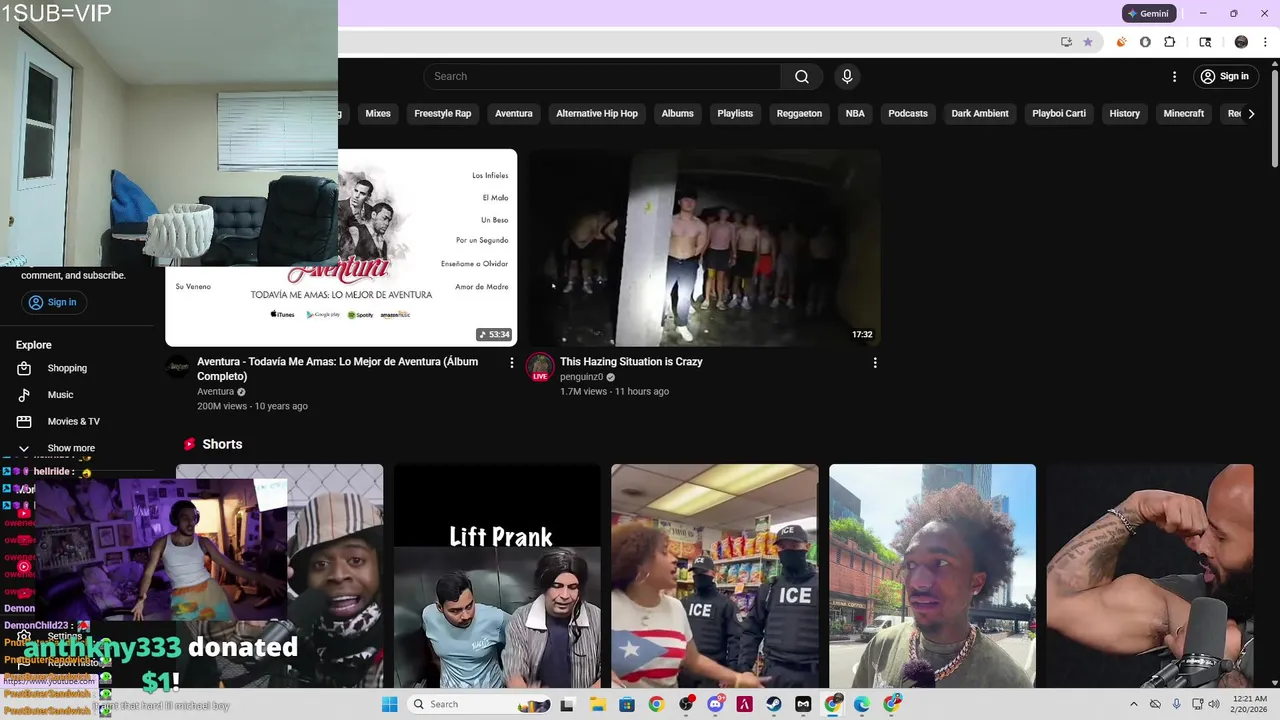Open Chrome's three-dot menu

tap(1265, 42)
